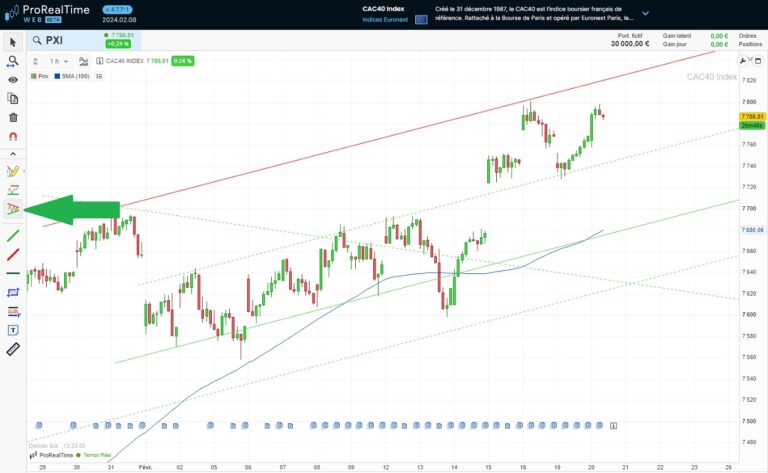Click the Indices Euronext link
The height and width of the screenshot is (473, 768).
click(385, 20)
